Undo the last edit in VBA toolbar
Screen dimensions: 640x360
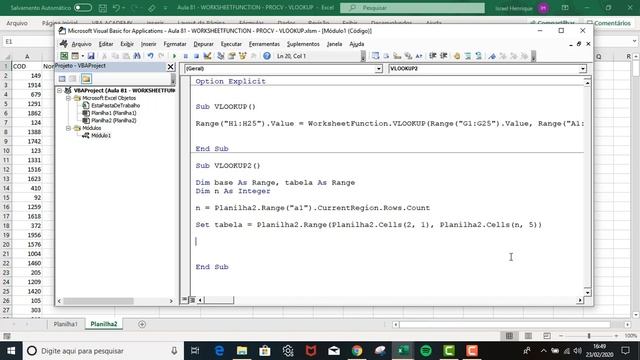(x=150, y=56)
